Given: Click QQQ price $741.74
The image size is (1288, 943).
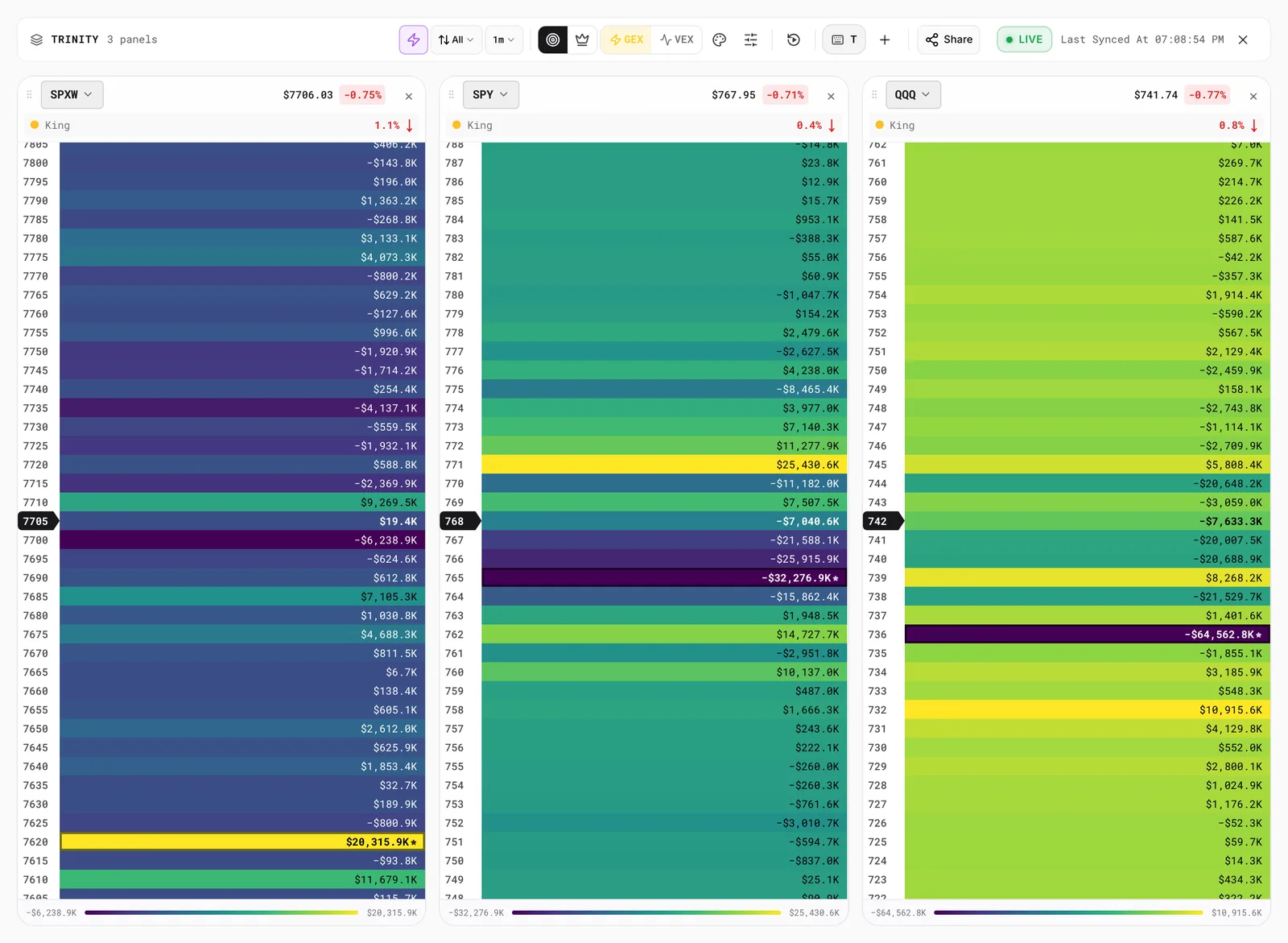Looking at the screenshot, I should [1156, 95].
